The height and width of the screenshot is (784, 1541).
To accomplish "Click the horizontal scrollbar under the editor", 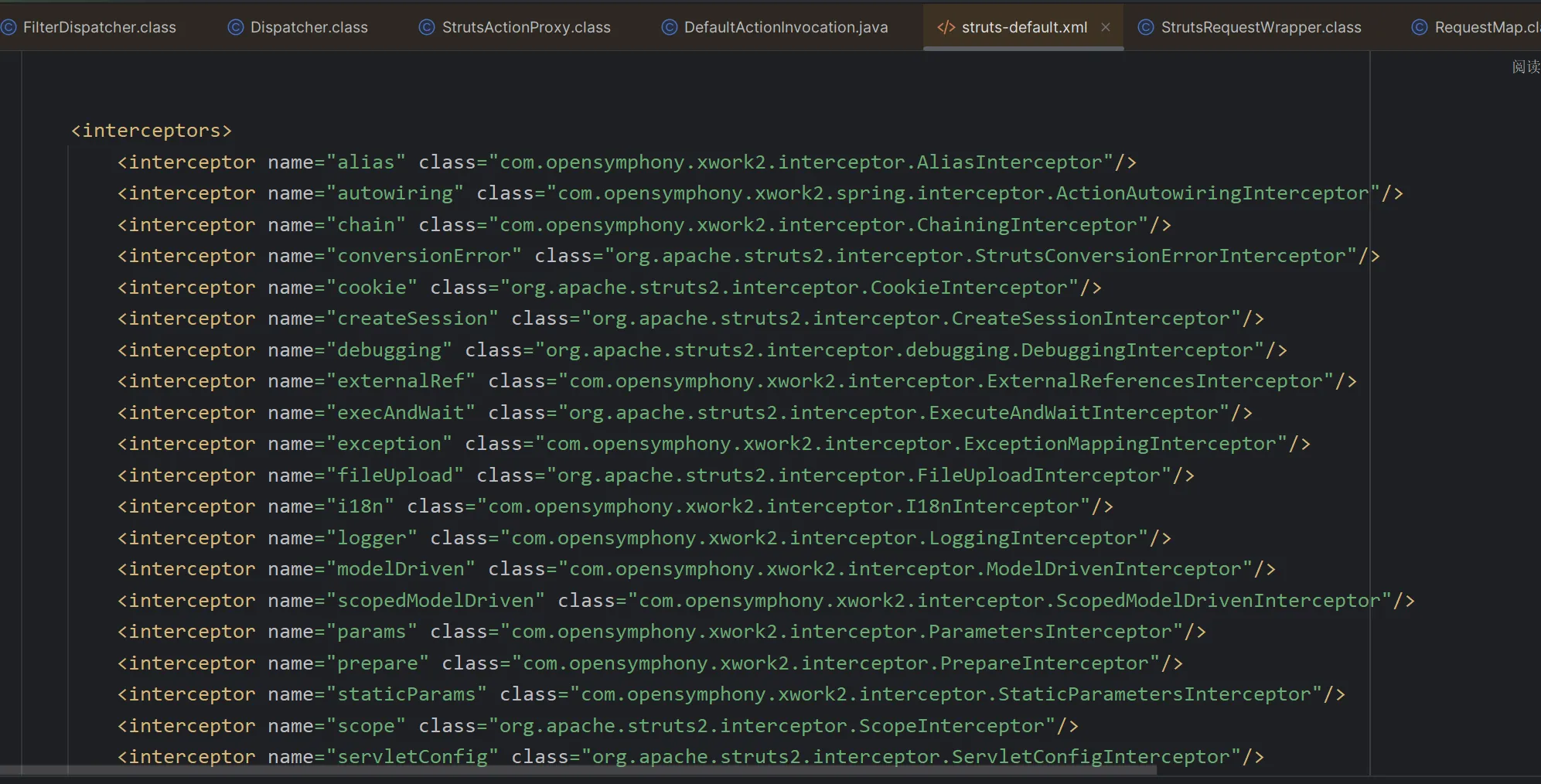I will pyautogui.click(x=578, y=770).
